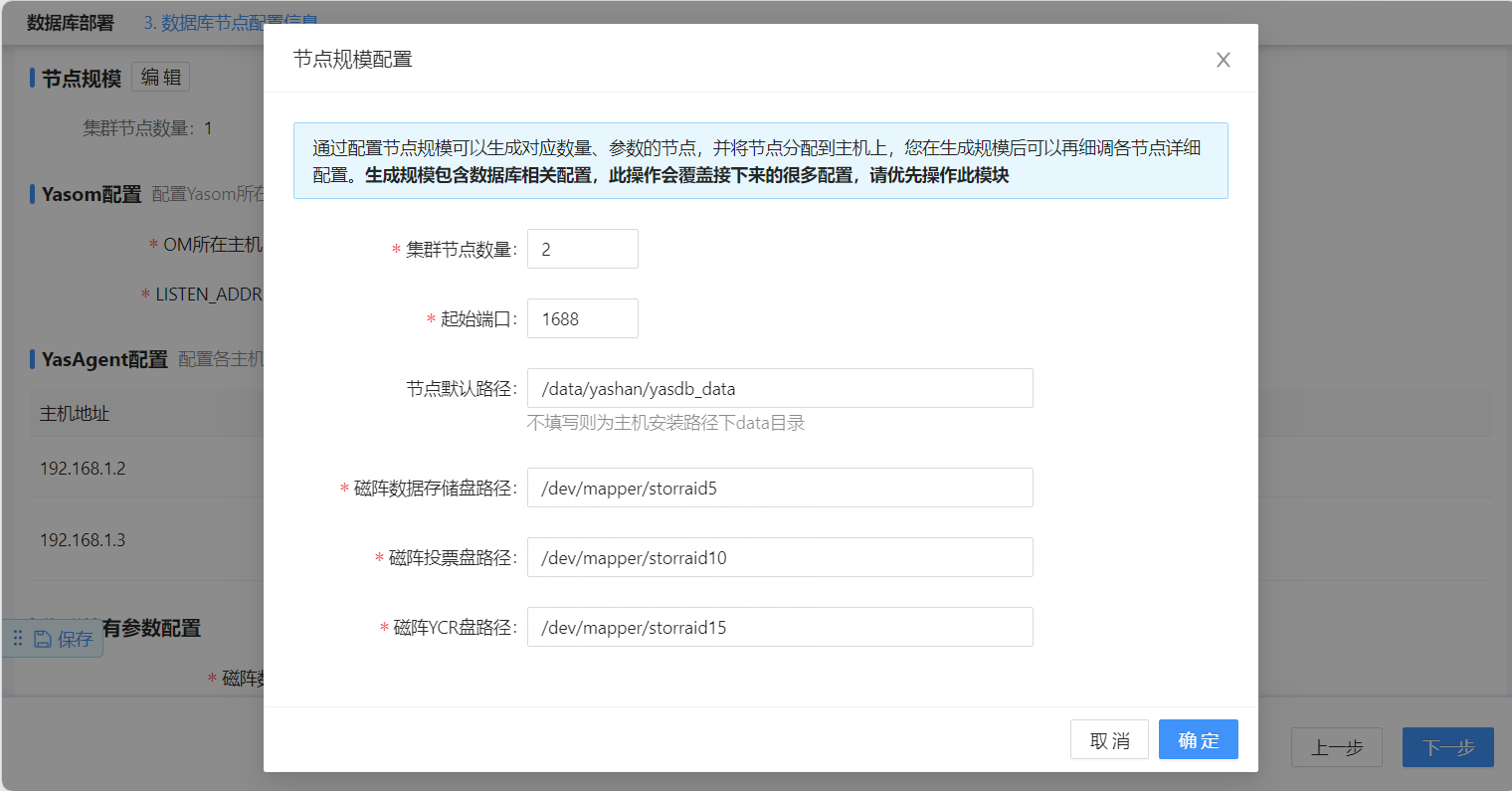Click the 集群节点数量: 1 text
1512x791 pixels.
[x=147, y=128]
